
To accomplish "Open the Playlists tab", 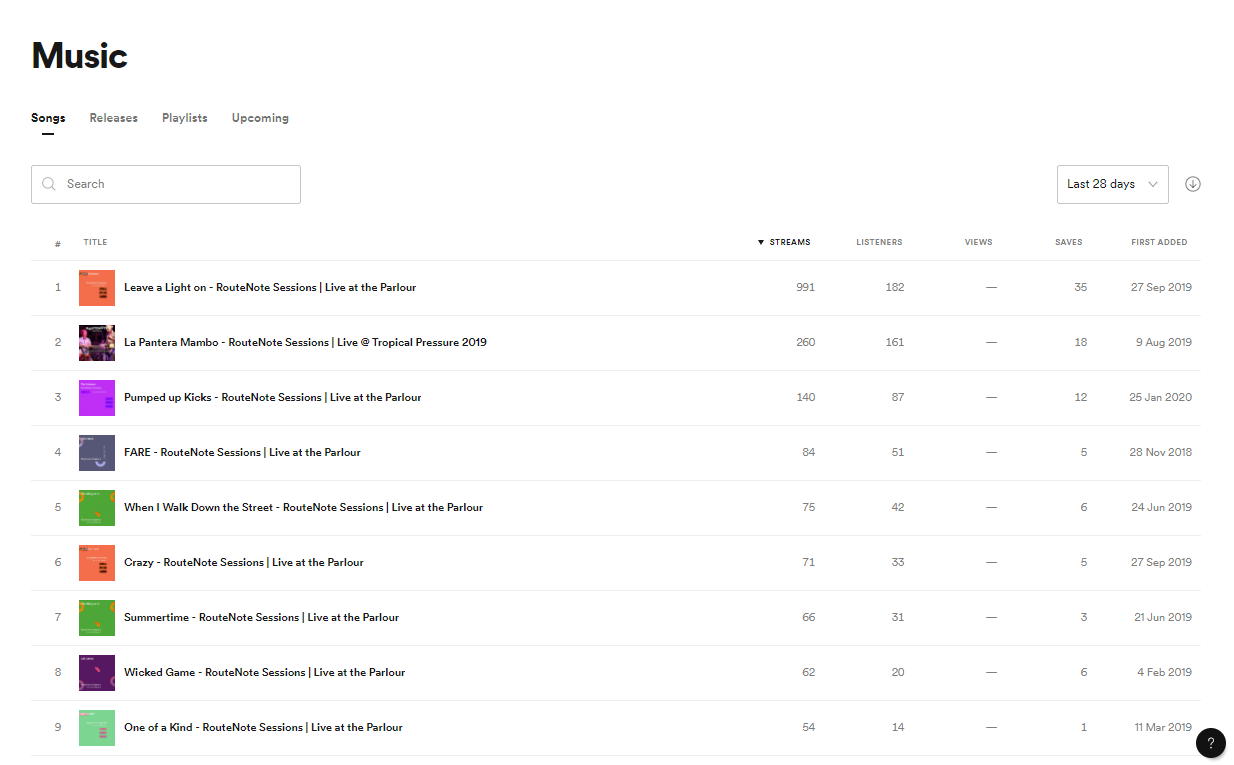I will (x=184, y=117).
